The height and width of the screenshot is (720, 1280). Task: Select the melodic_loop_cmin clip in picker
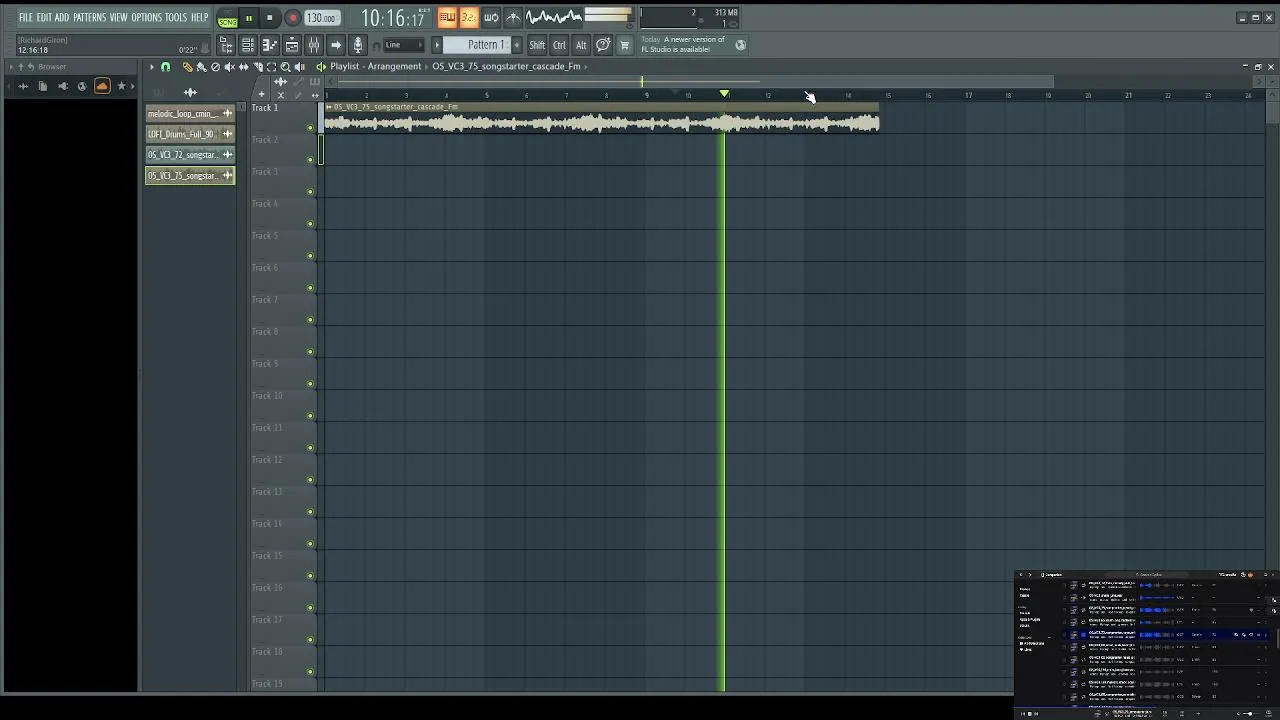pos(190,113)
